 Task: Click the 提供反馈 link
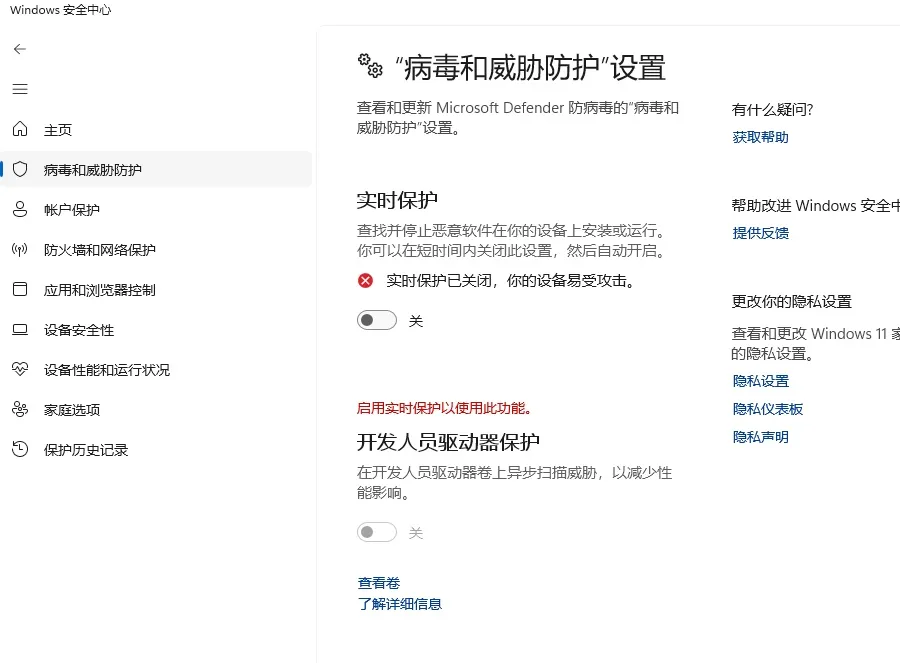coord(760,233)
